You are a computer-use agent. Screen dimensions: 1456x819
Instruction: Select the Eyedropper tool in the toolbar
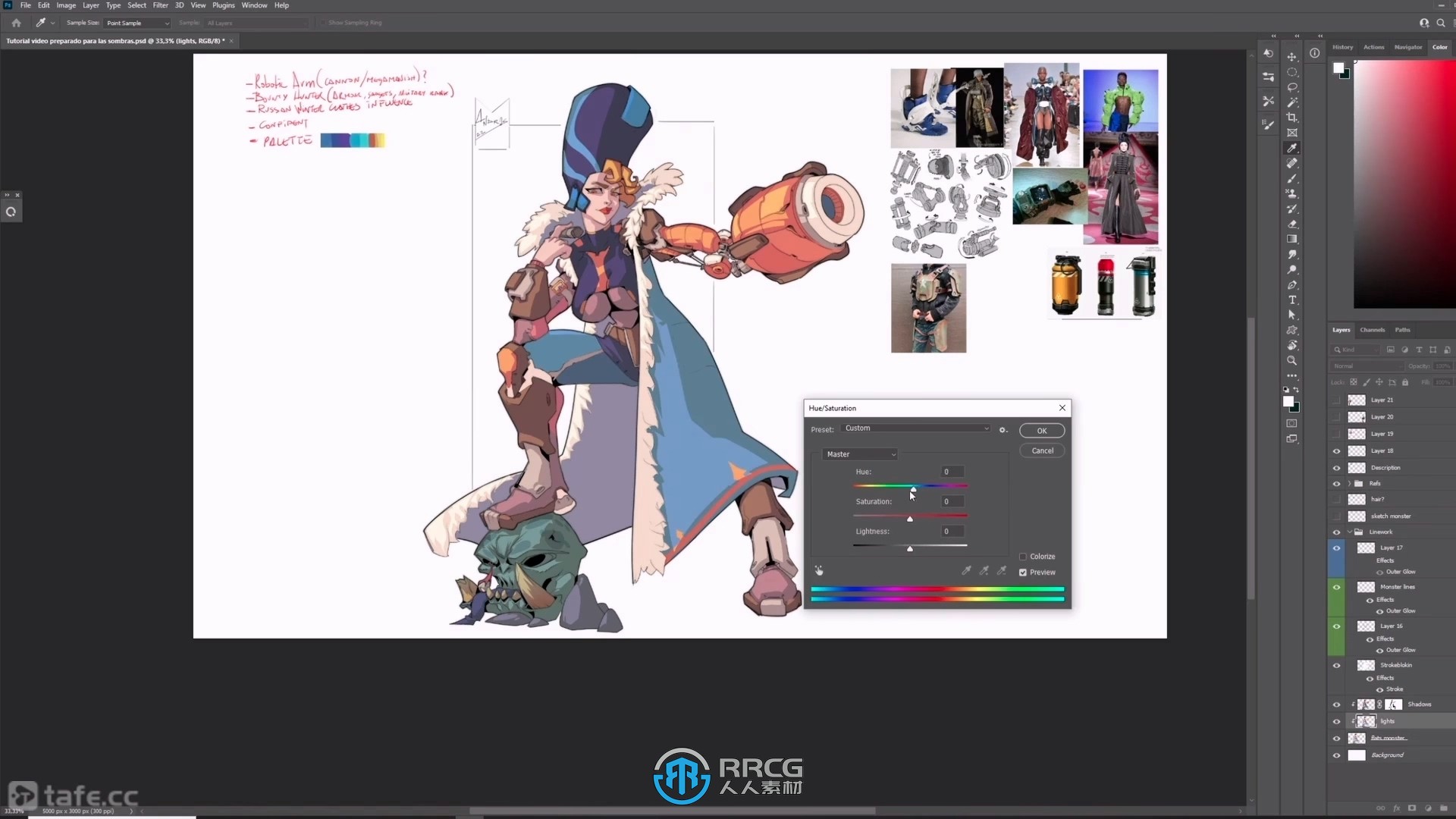[1292, 148]
